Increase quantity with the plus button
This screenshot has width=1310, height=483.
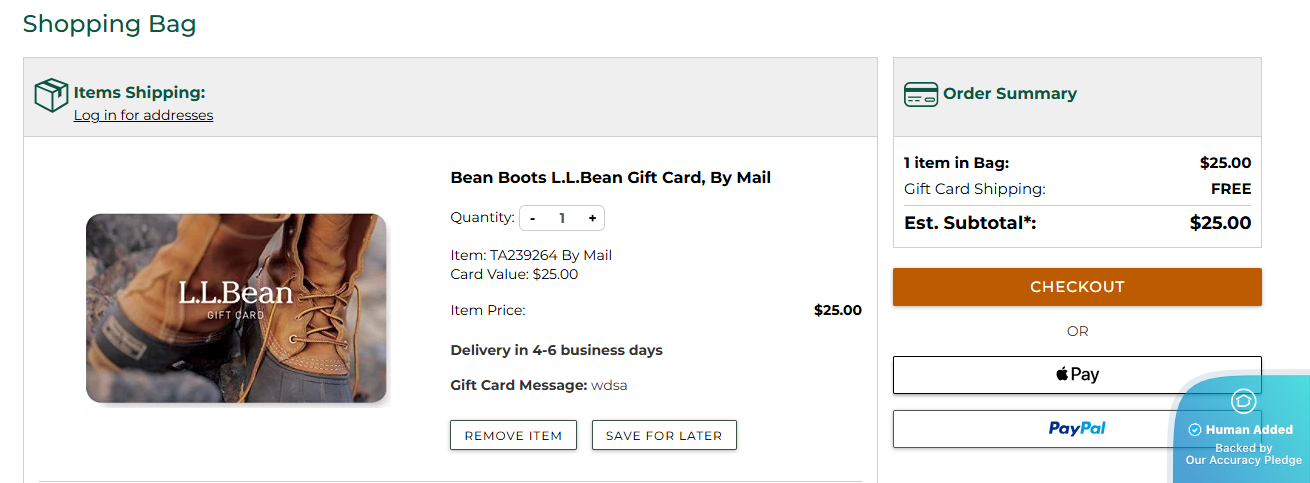point(592,218)
